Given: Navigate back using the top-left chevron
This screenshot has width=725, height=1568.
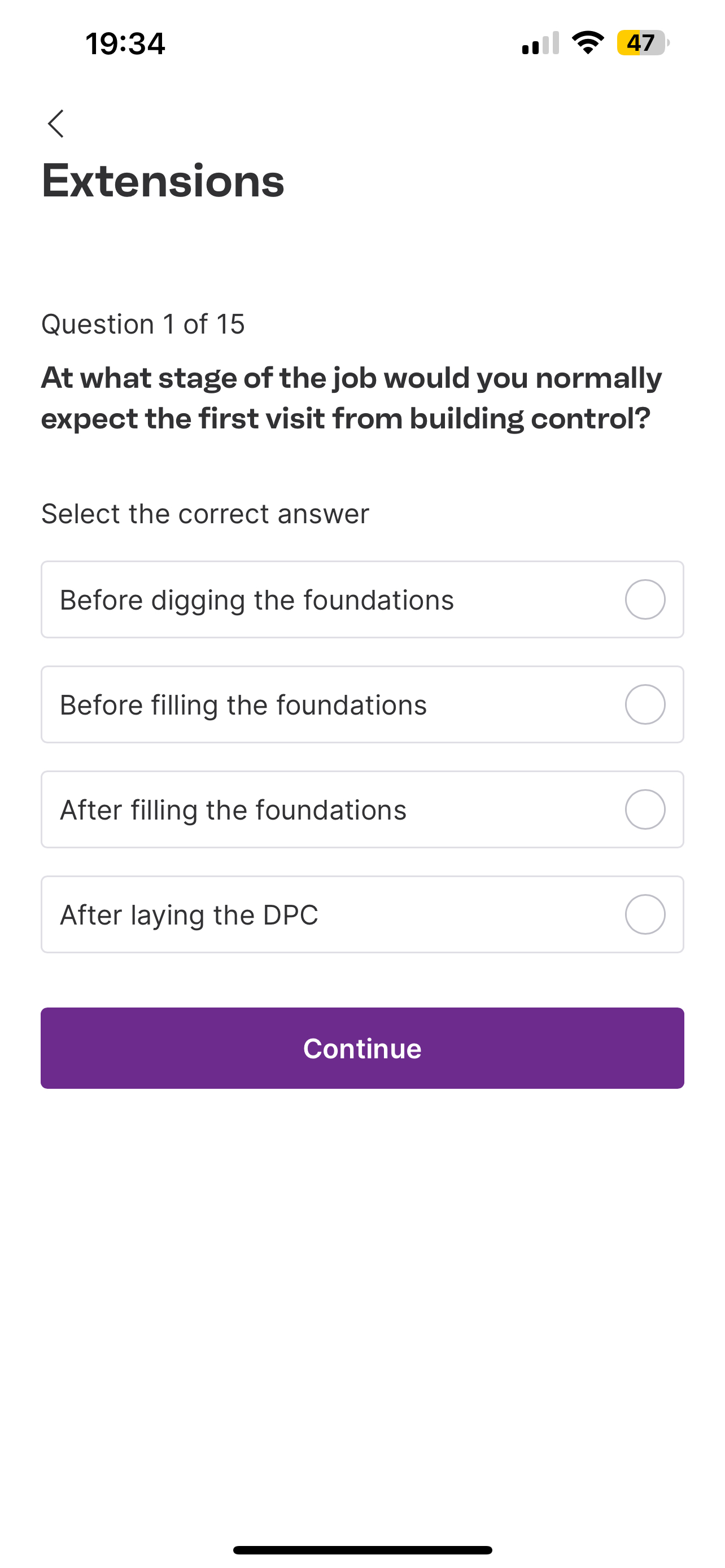Looking at the screenshot, I should click(55, 124).
